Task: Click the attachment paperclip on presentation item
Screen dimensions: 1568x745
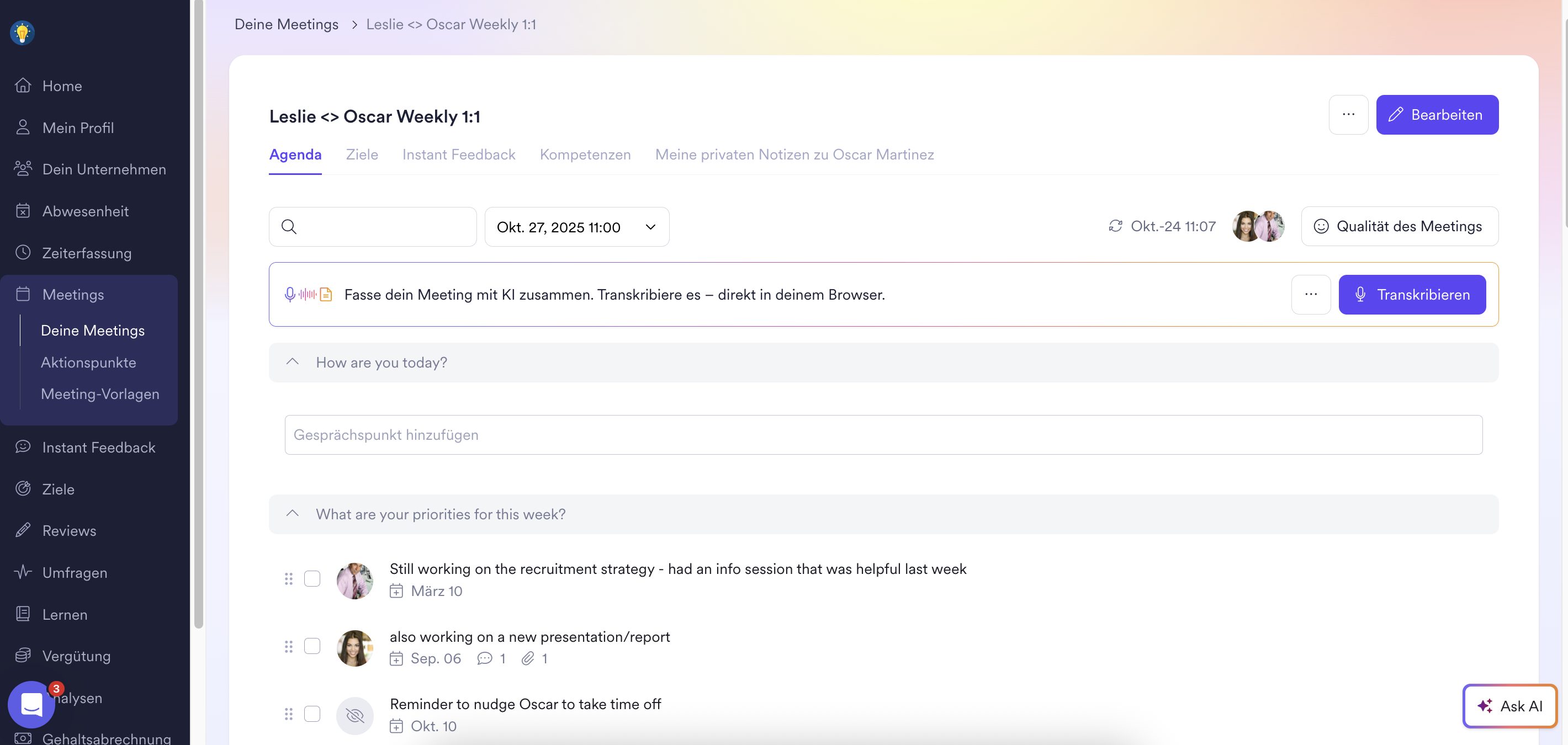Action: tap(528, 659)
